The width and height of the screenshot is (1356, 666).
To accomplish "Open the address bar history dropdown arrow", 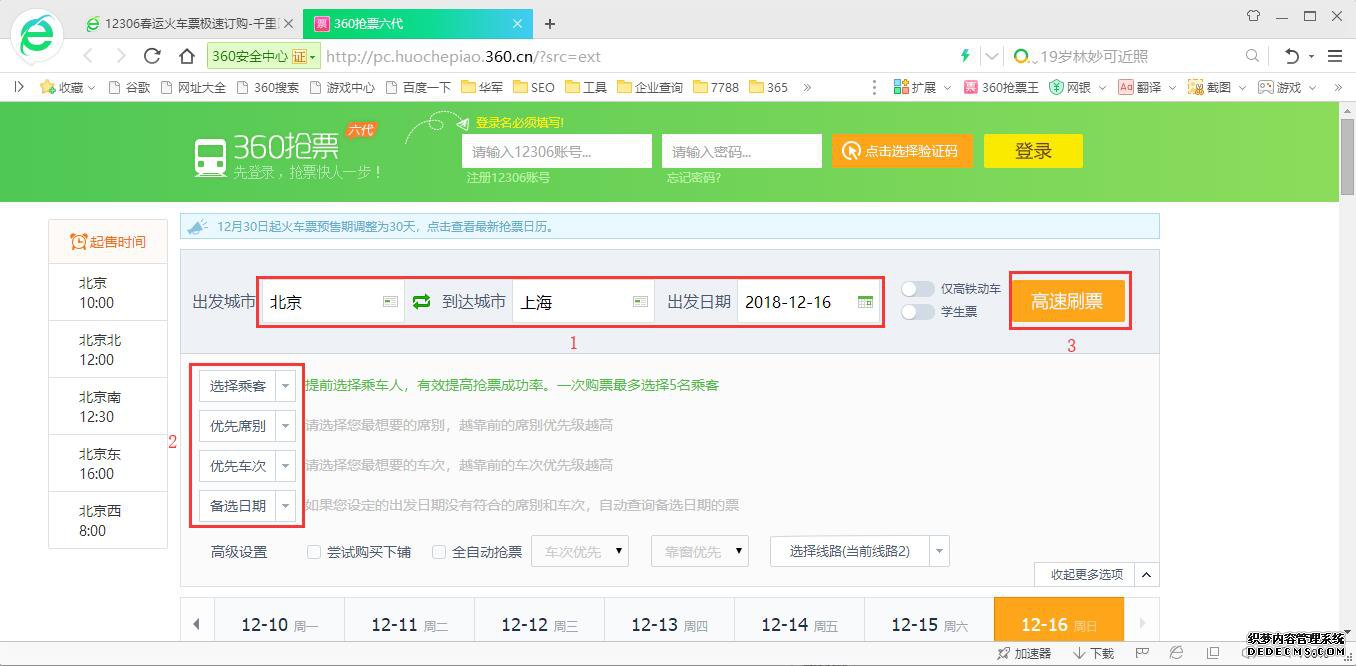I will click(x=992, y=56).
